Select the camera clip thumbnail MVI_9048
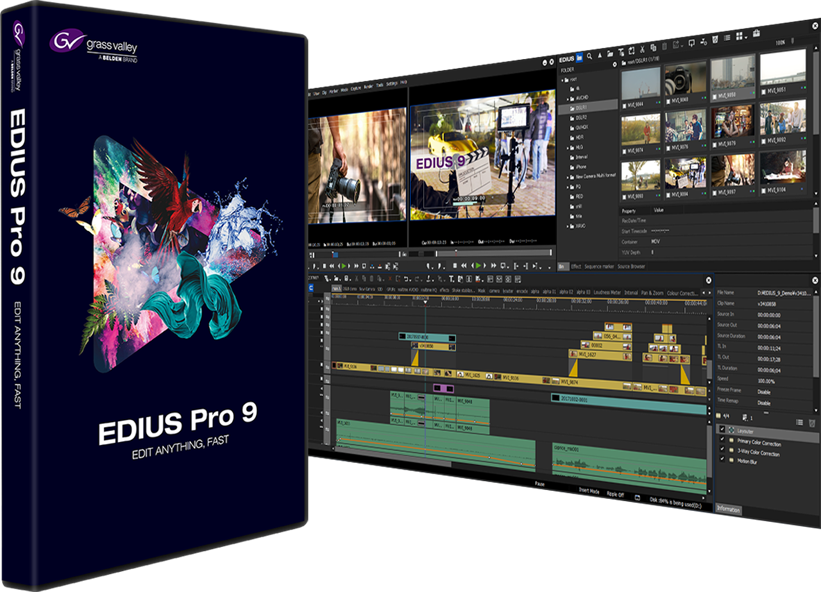821x592 pixels. (685, 80)
